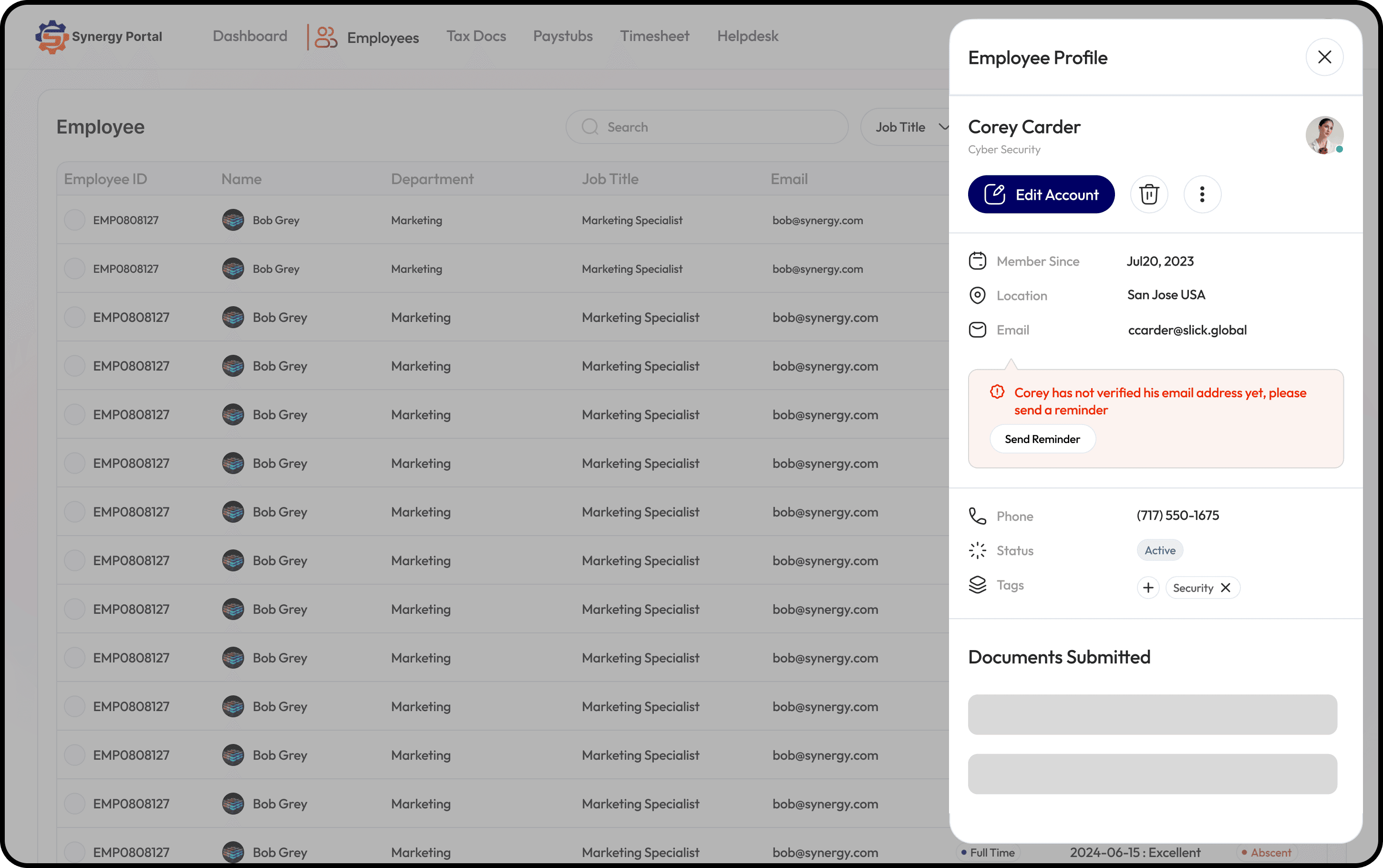Click the Employees people icon
Viewport: 1383px width, 868px height.
point(325,37)
